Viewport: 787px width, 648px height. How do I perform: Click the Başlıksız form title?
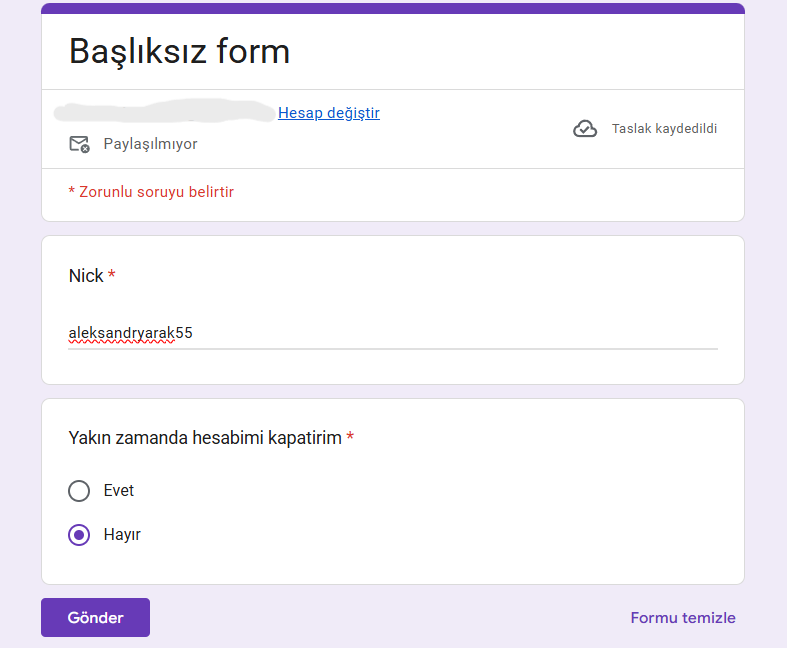coord(179,51)
